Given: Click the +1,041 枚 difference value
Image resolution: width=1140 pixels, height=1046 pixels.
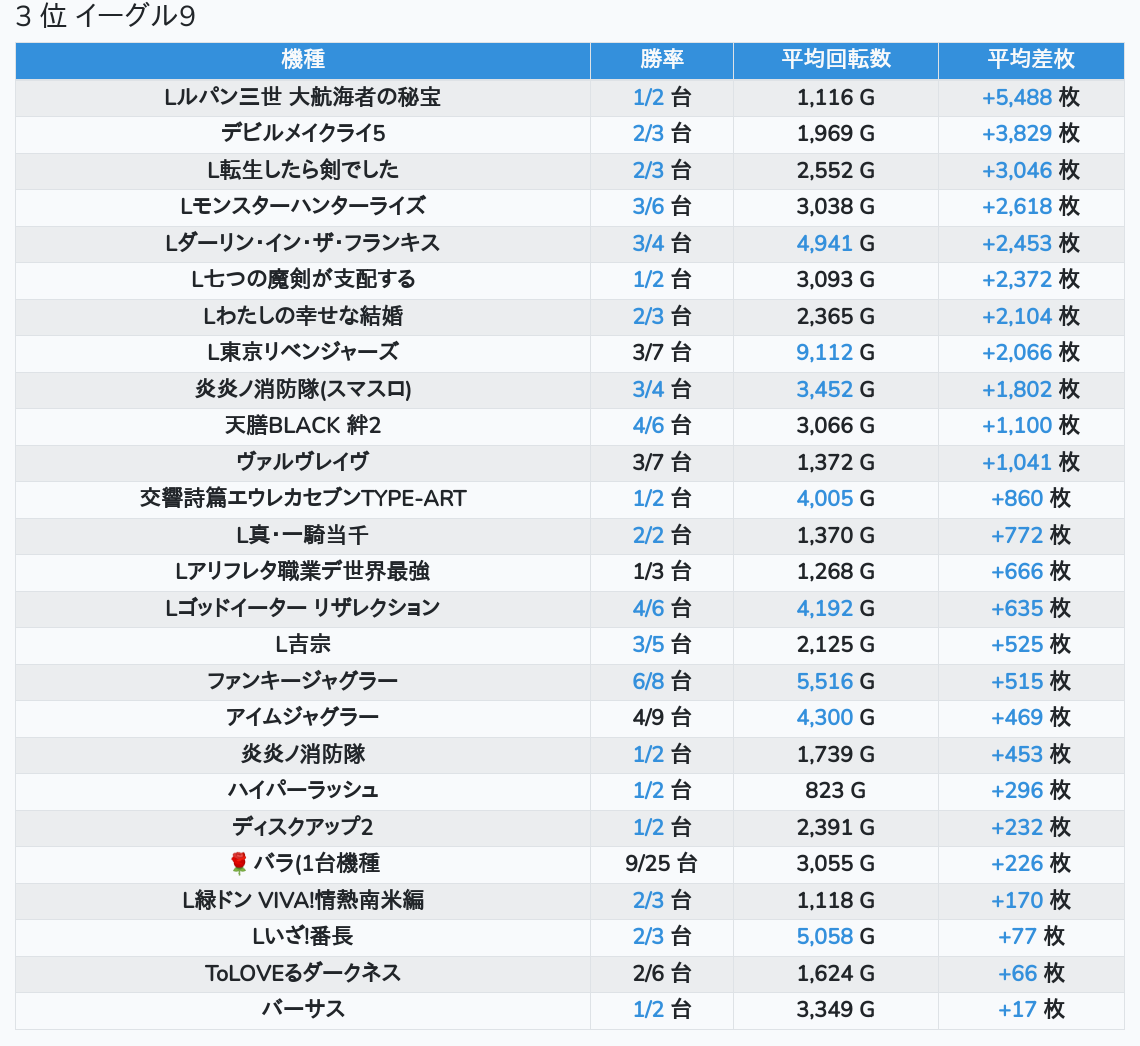Looking at the screenshot, I should tap(1031, 462).
